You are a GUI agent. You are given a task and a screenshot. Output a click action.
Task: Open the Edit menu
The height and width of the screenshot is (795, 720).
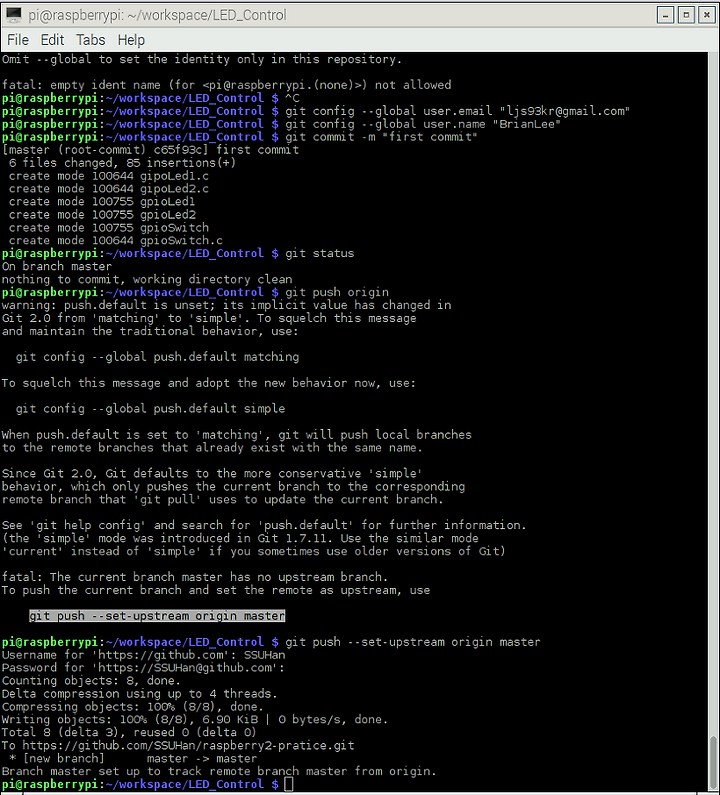[x=52, y=40]
